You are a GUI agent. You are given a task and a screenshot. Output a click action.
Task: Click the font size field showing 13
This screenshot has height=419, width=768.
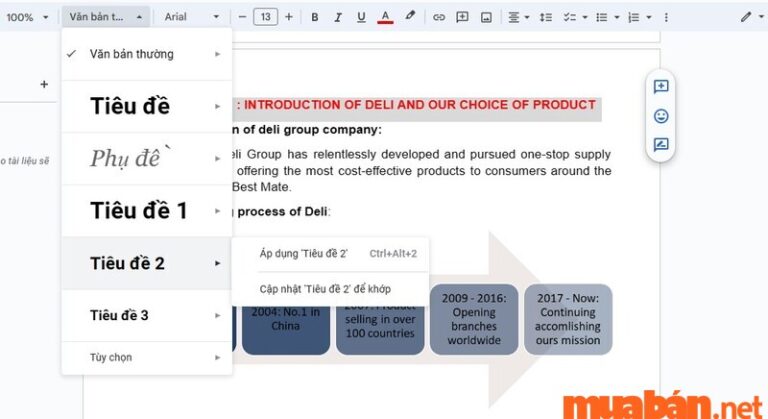click(265, 17)
